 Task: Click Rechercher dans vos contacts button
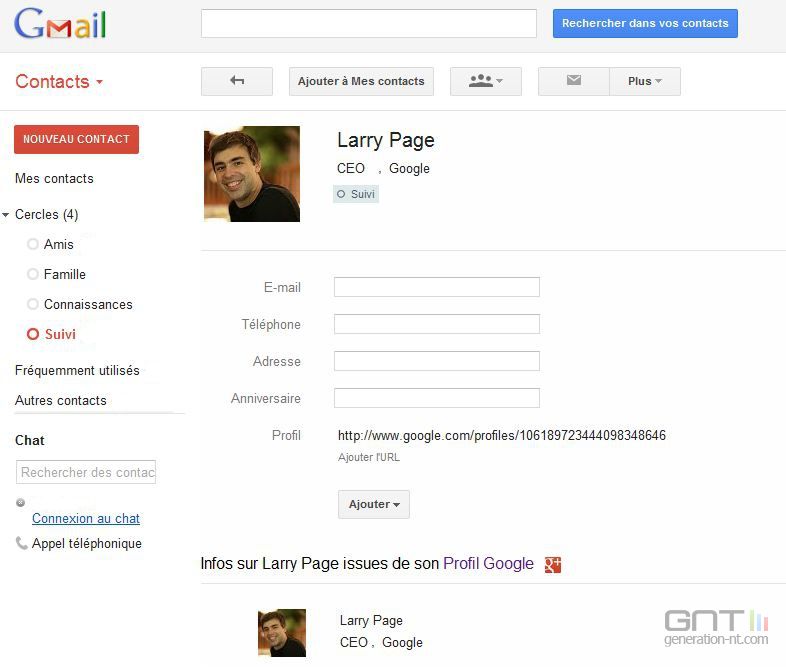coord(645,23)
